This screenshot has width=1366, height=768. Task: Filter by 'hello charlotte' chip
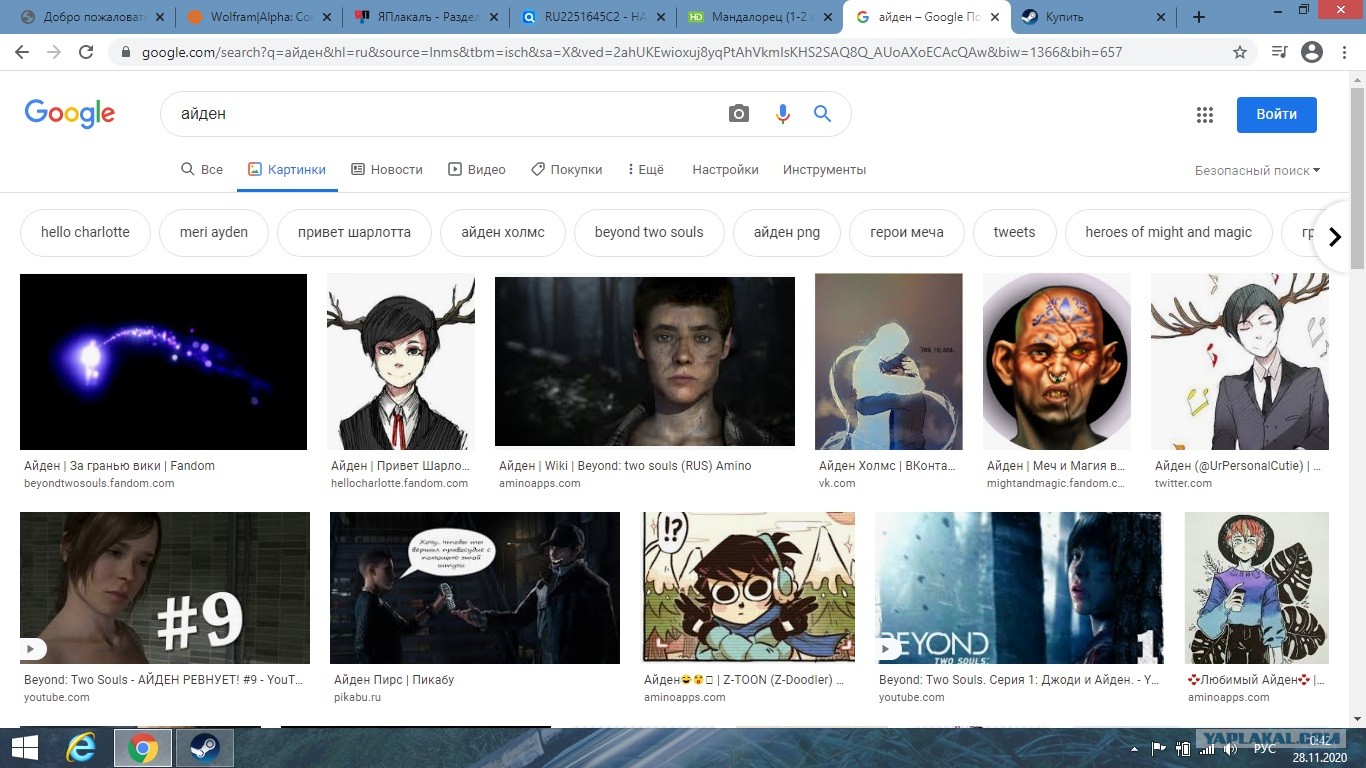tap(85, 232)
